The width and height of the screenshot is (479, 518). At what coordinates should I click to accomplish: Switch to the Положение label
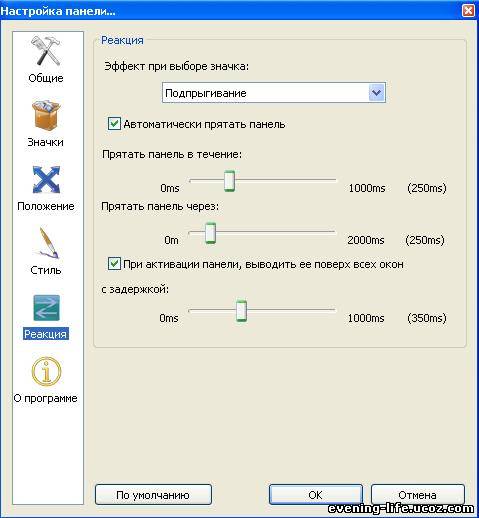pyautogui.click(x=46, y=206)
